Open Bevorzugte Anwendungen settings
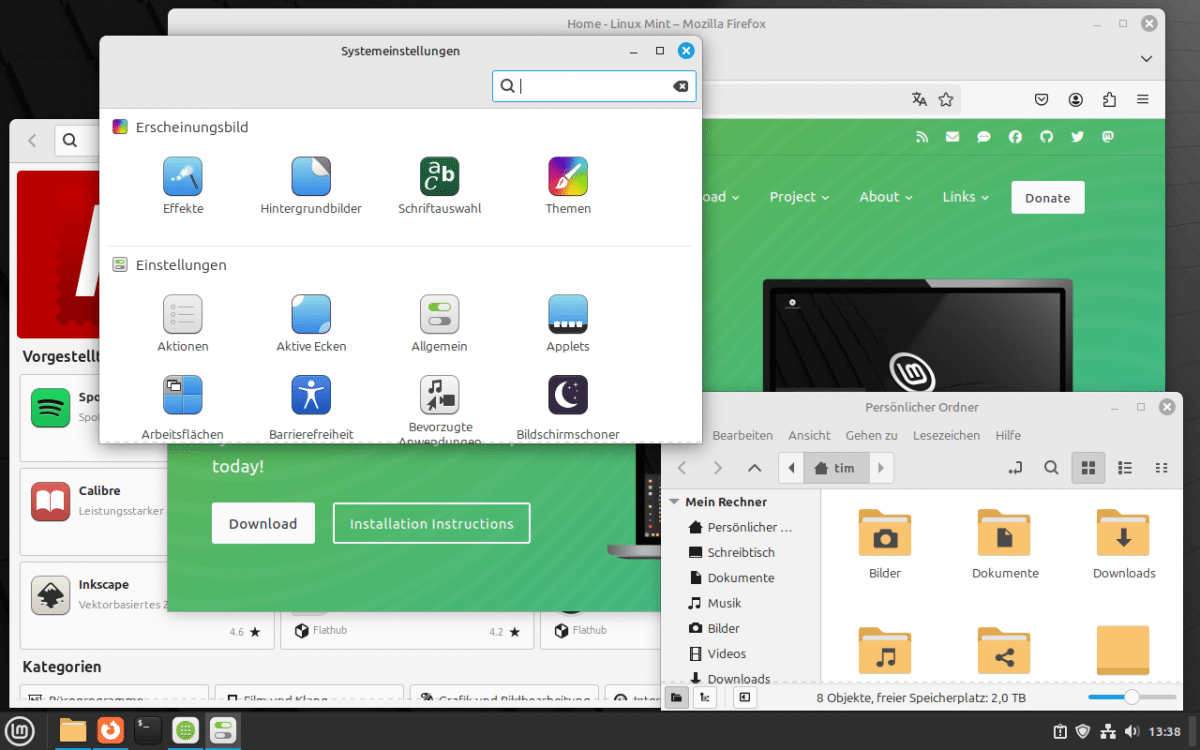Screen dimensions: 1200x750 (439, 410)
